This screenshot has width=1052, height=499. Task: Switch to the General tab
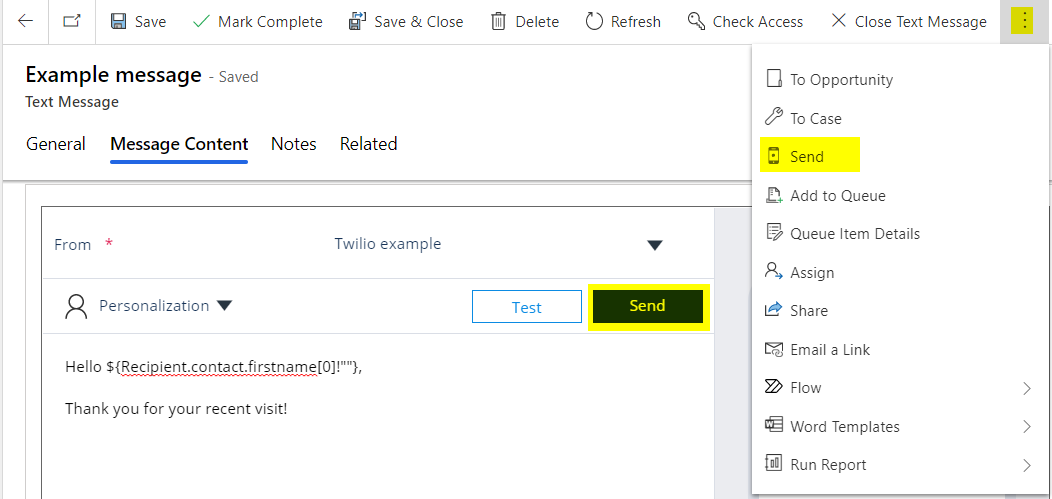pyautogui.click(x=56, y=144)
